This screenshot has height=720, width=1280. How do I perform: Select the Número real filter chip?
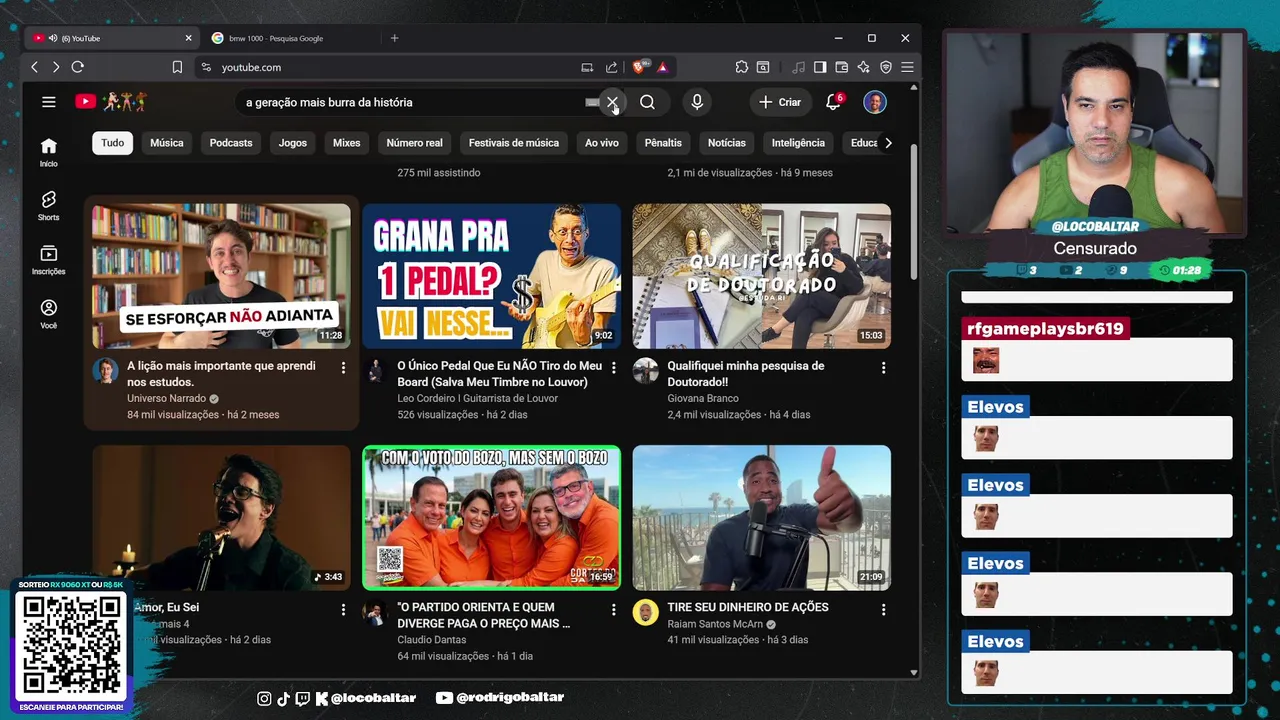(414, 143)
